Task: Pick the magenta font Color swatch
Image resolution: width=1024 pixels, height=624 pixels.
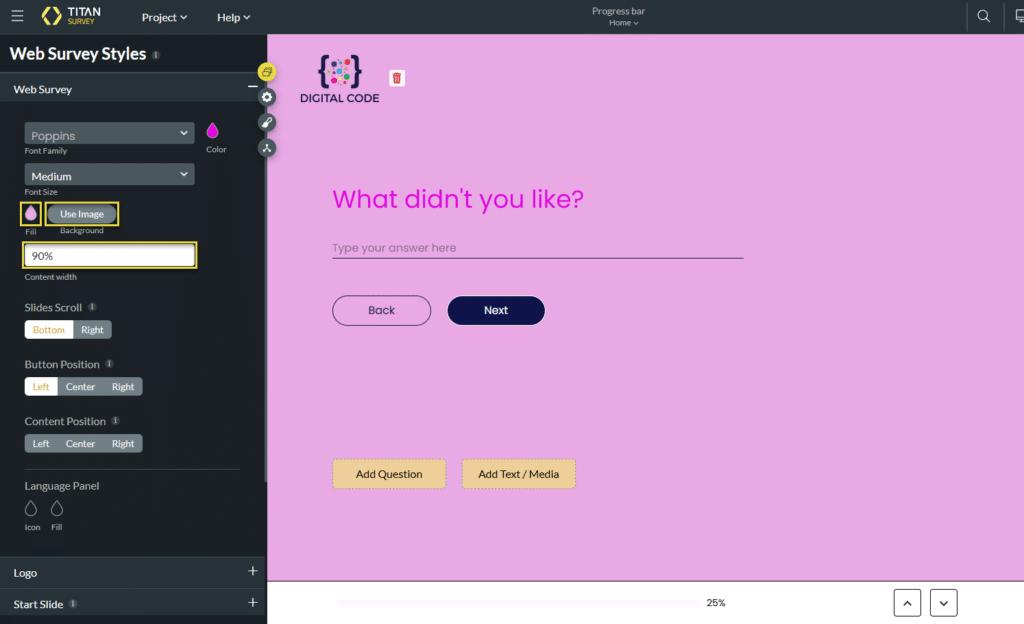Action: pyautogui.click(x=213, y=131)
